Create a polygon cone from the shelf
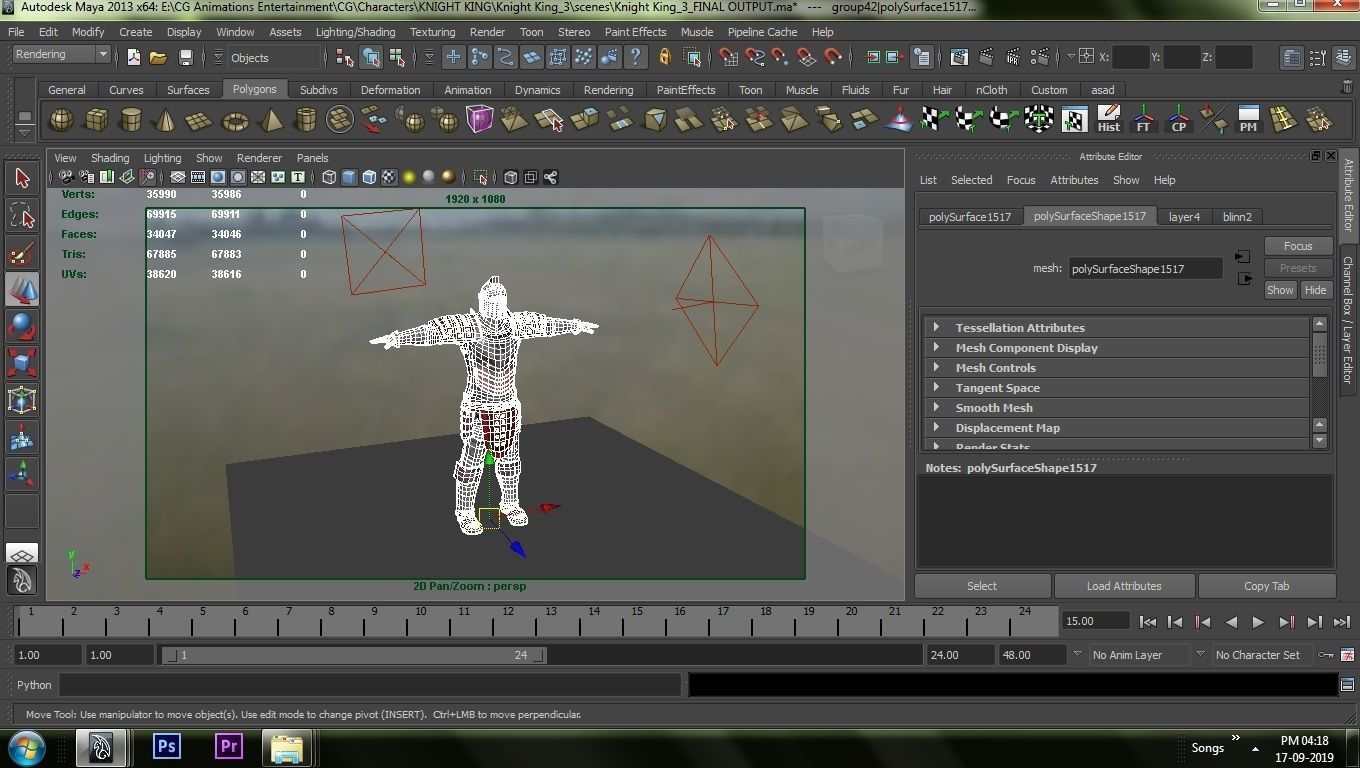Image resolution: width=1360 pixels, height=768 pixels. (165, 120)
